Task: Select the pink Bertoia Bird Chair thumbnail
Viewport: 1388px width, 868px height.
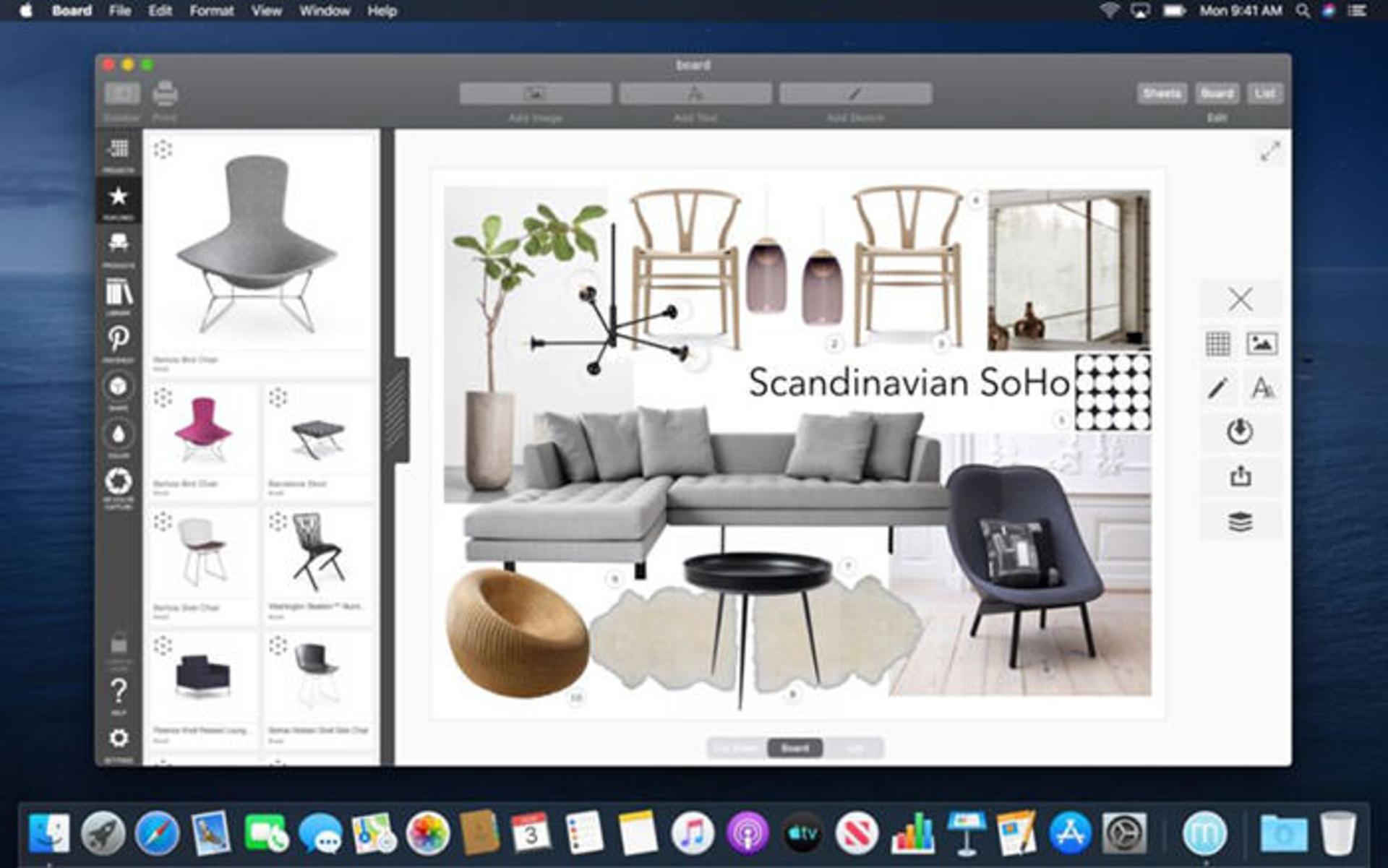Action: coord(203,431)
